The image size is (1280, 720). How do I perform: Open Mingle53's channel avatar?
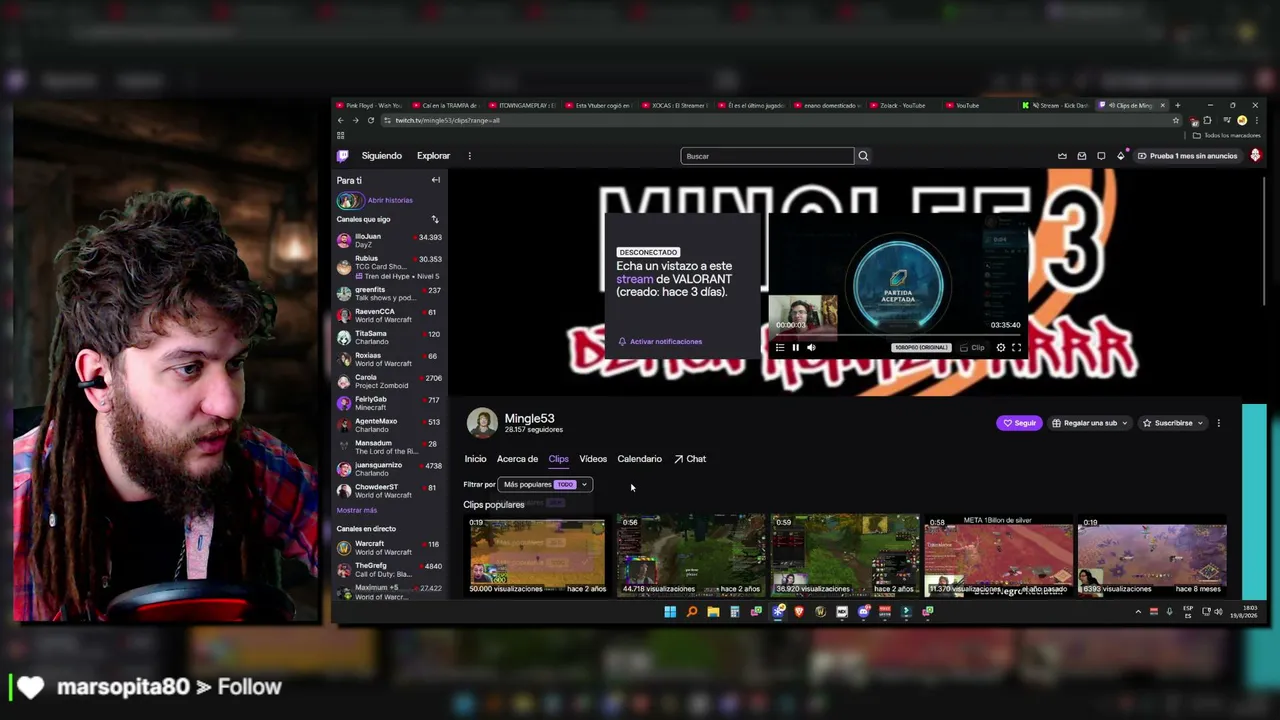482,423
